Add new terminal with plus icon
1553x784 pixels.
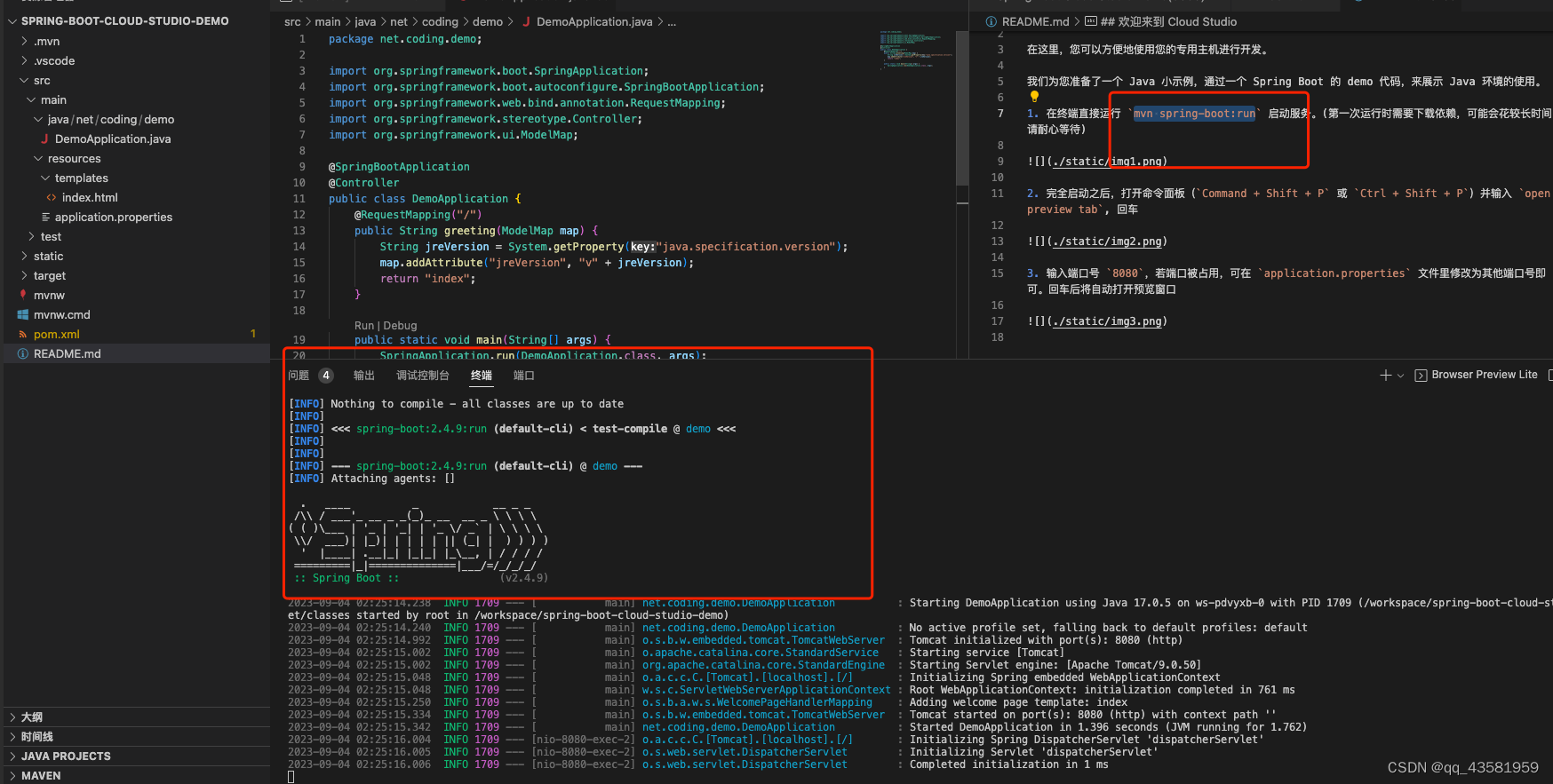(1385, 376)
